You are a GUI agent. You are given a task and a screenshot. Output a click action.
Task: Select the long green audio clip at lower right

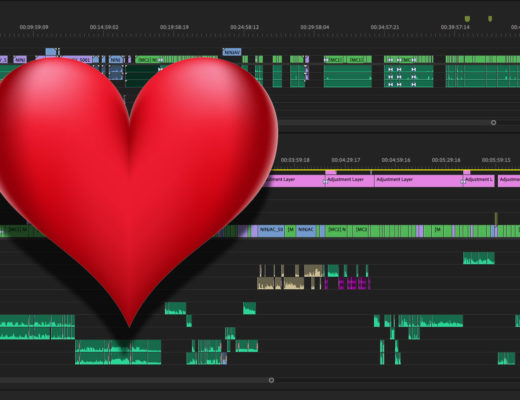pos(430,321)
